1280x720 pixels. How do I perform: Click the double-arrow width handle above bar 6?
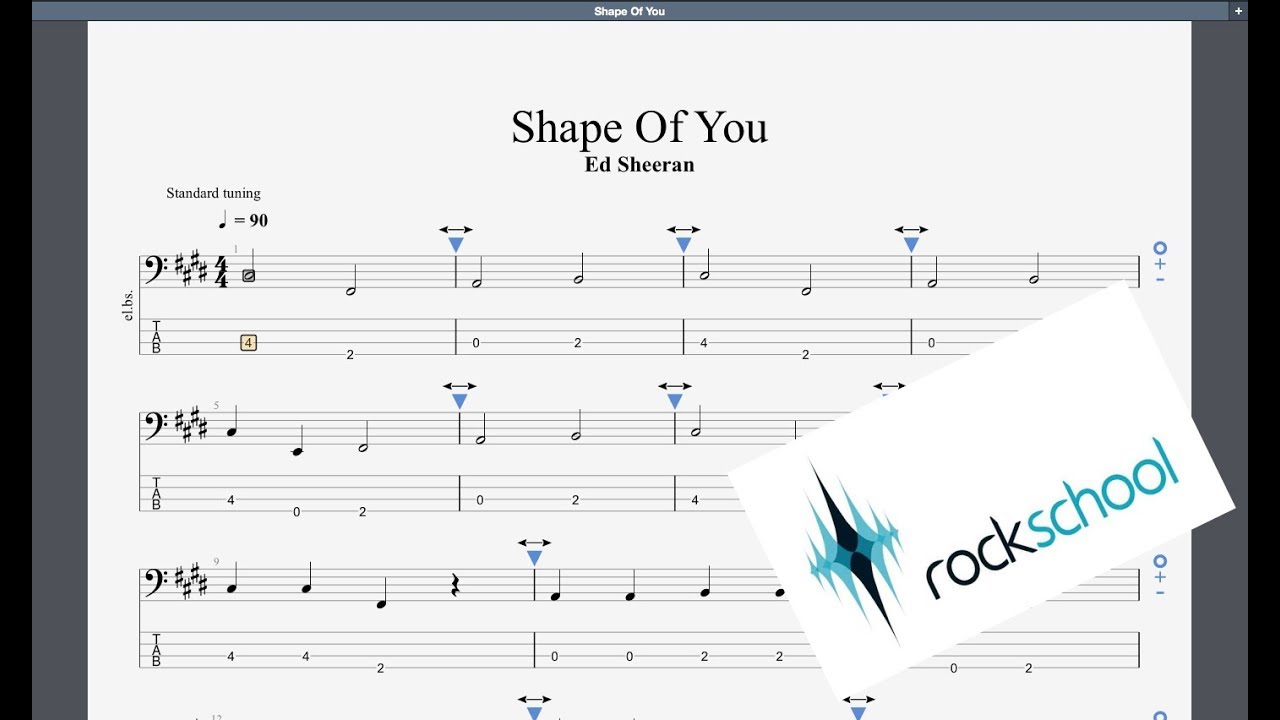point(459,386)
